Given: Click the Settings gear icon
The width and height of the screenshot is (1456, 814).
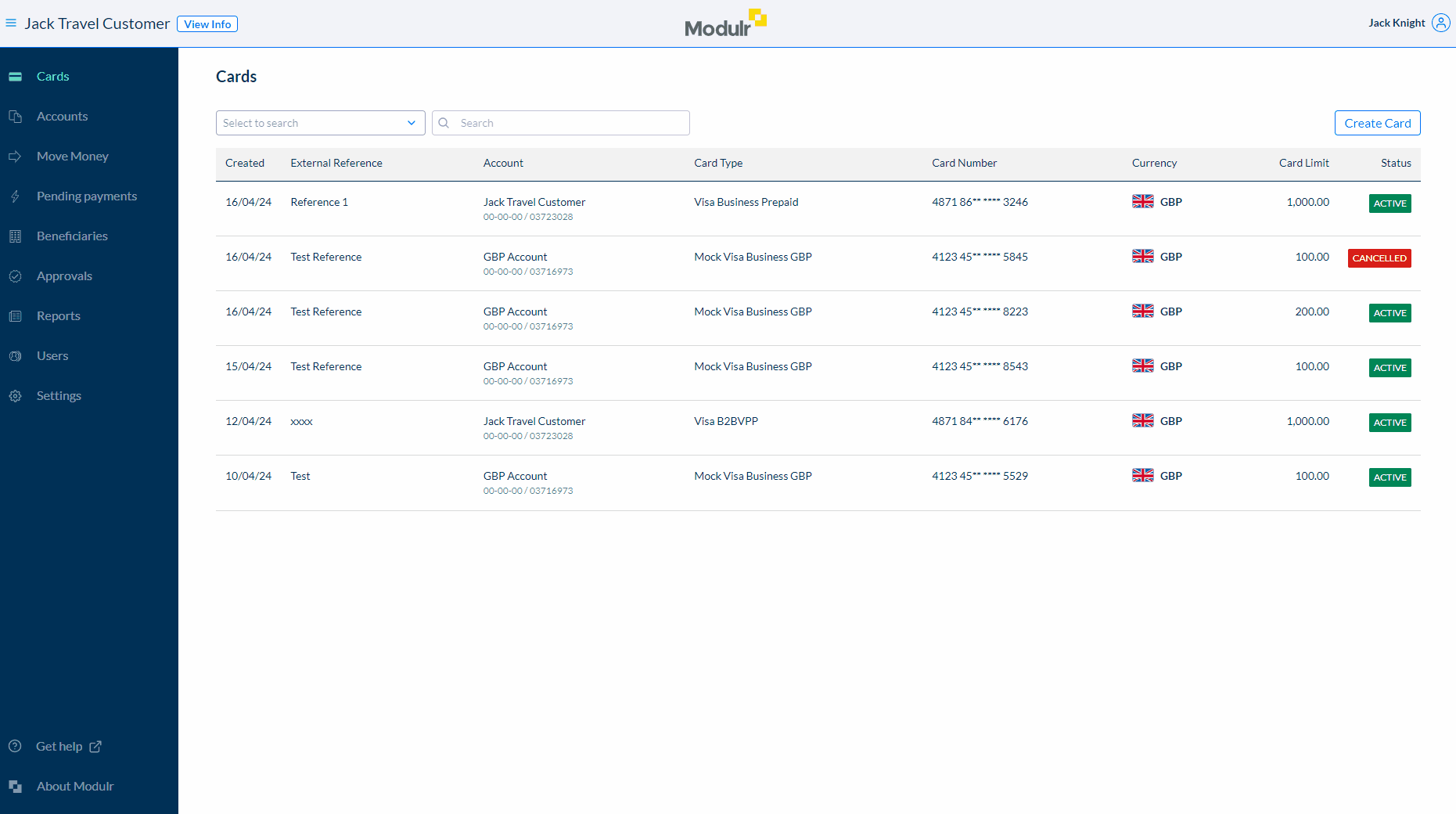Looking at the screenshot, I should click(x=15, y=396).
